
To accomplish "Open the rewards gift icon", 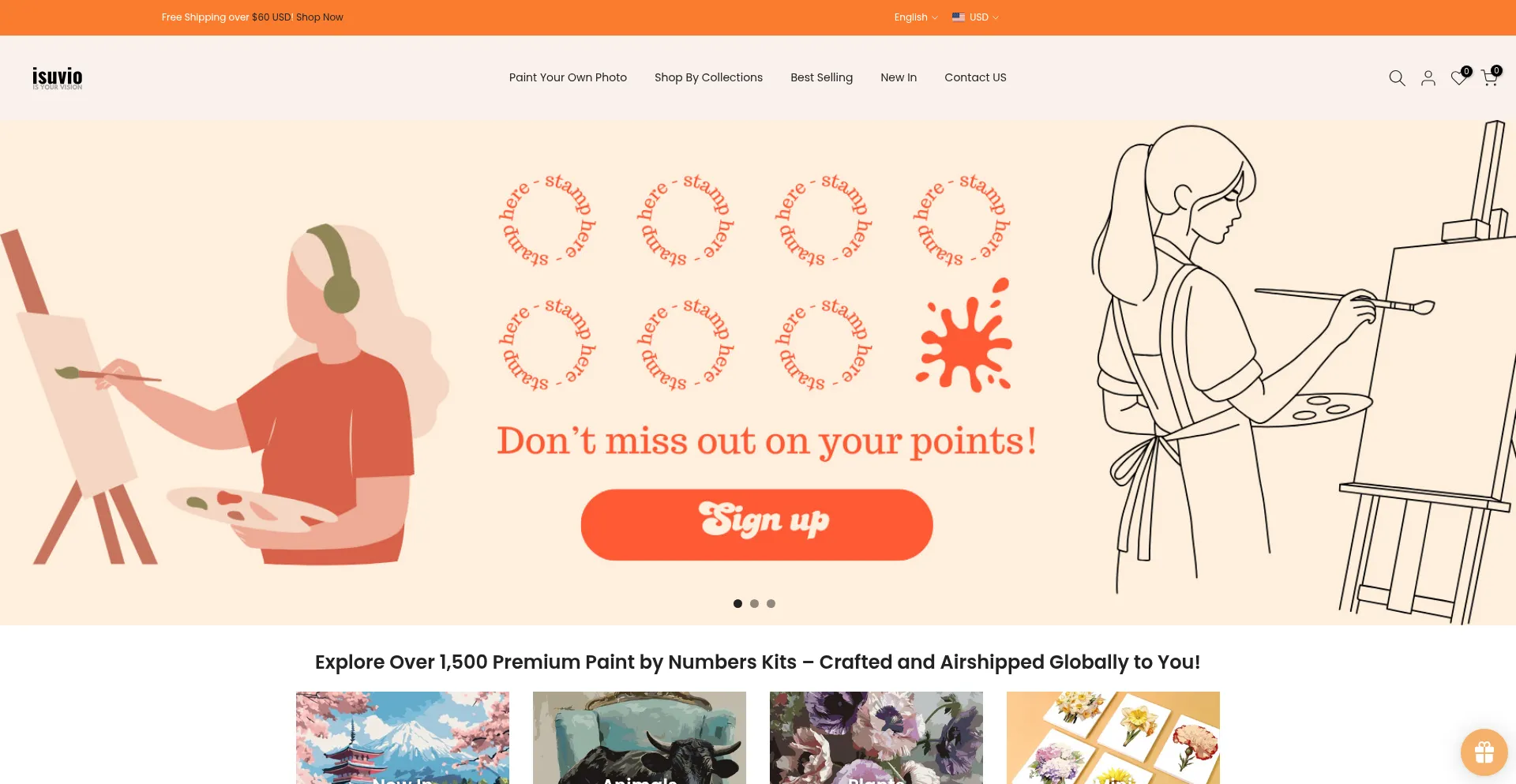I will (1484, 752).
